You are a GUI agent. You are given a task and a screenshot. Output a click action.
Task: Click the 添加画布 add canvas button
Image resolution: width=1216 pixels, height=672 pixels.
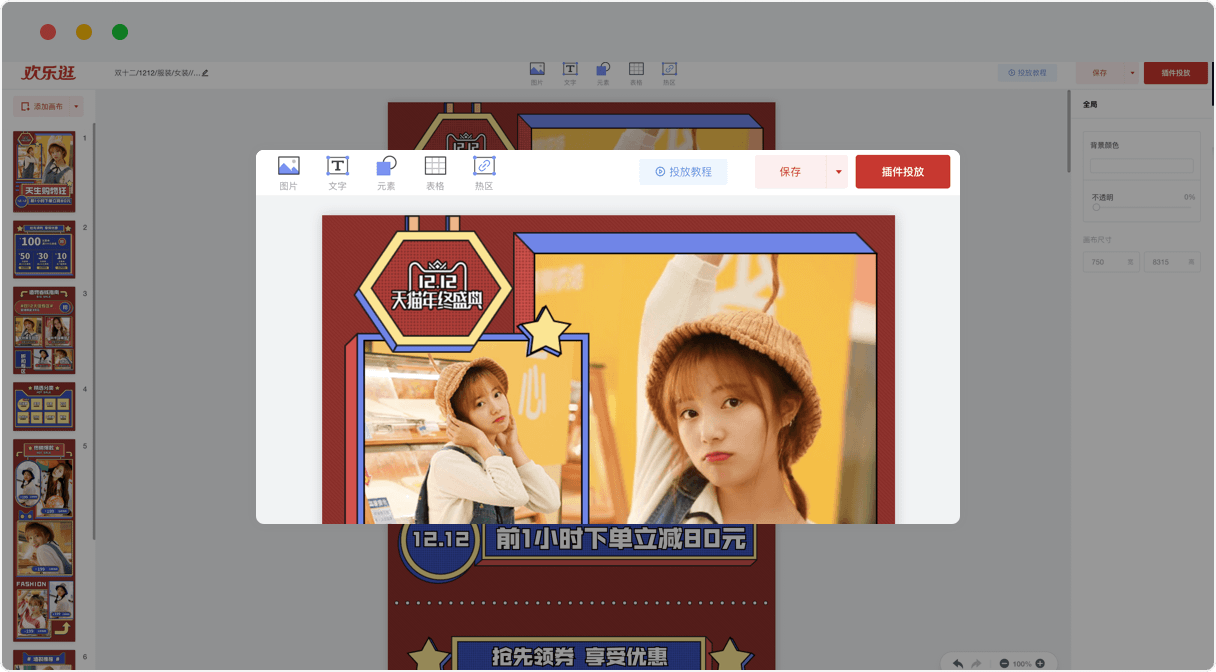(42, 106)
